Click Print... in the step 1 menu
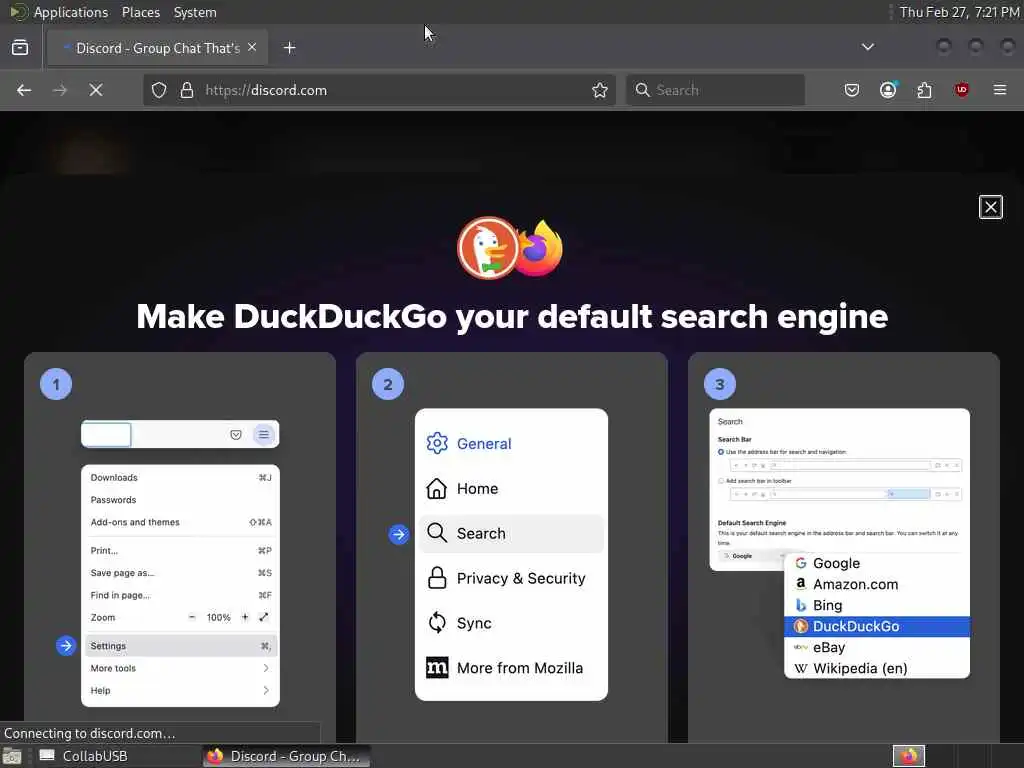Screen dimensions: 1024x768 pos(180,551)
